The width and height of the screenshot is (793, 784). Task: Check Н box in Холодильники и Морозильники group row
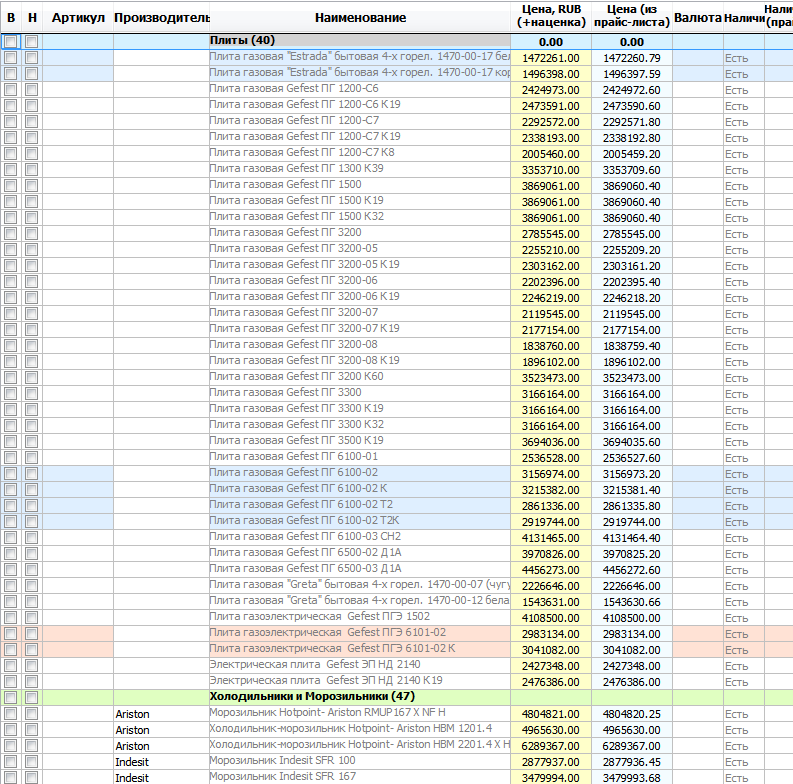[x=31, y=698]
